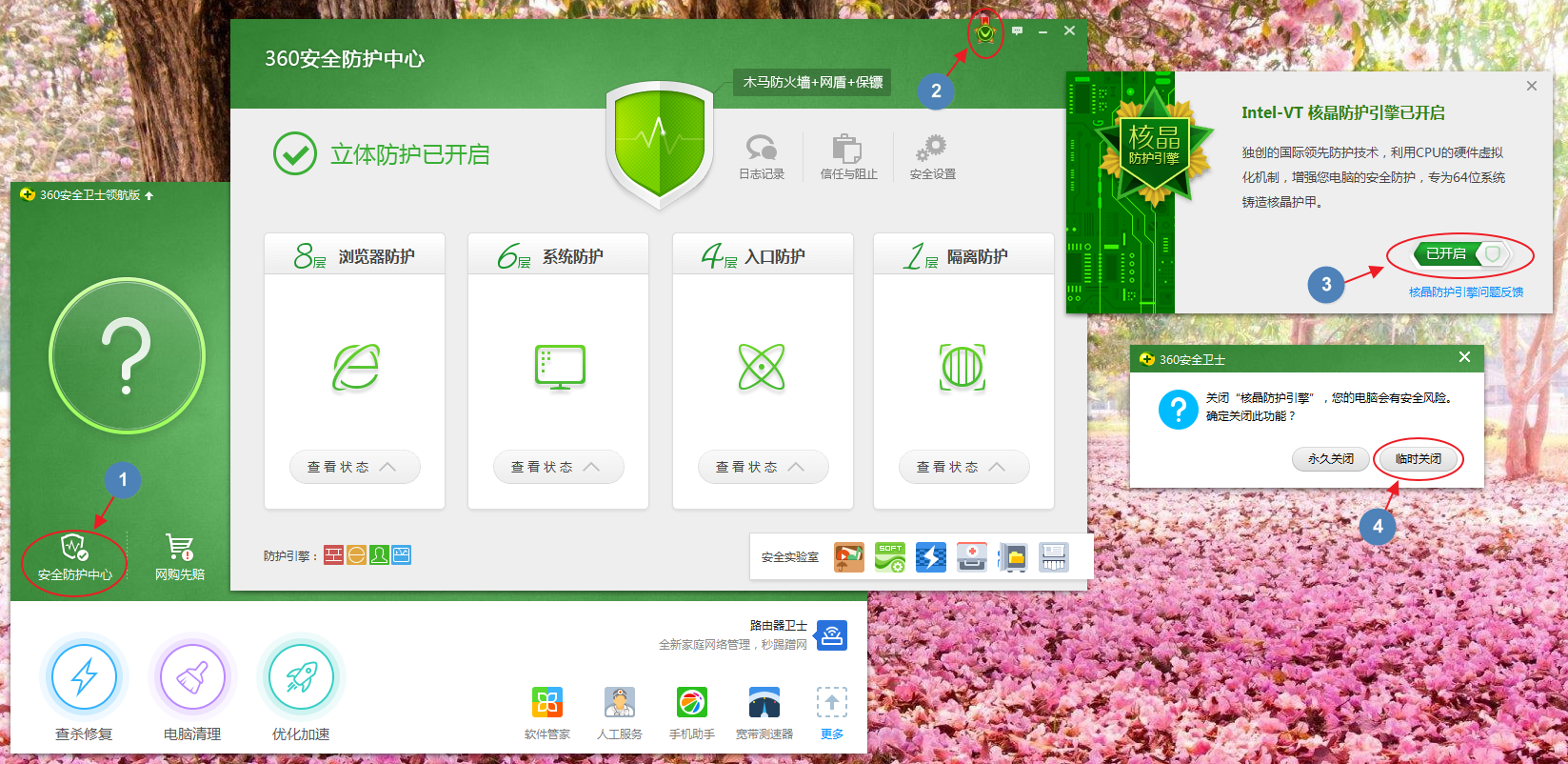Viewport: 1568px width, 764px height.
Task: Toggle the 已开启 核晶防护引擎 switch
Action: pos(1461,254)
